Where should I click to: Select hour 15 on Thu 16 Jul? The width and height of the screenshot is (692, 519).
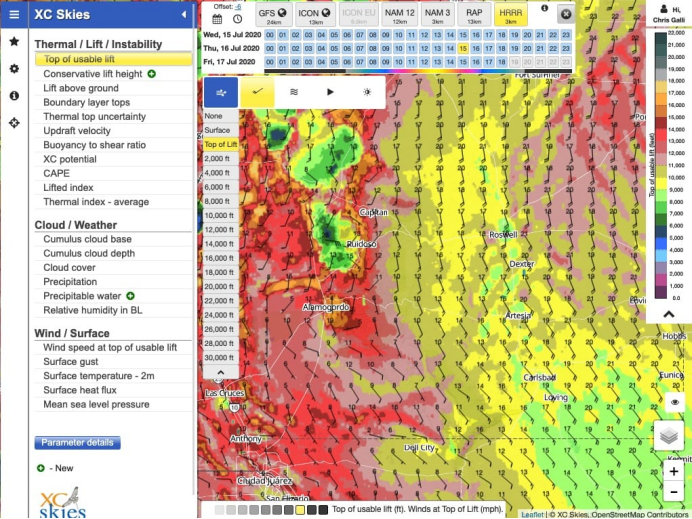(x=463, y=48)
